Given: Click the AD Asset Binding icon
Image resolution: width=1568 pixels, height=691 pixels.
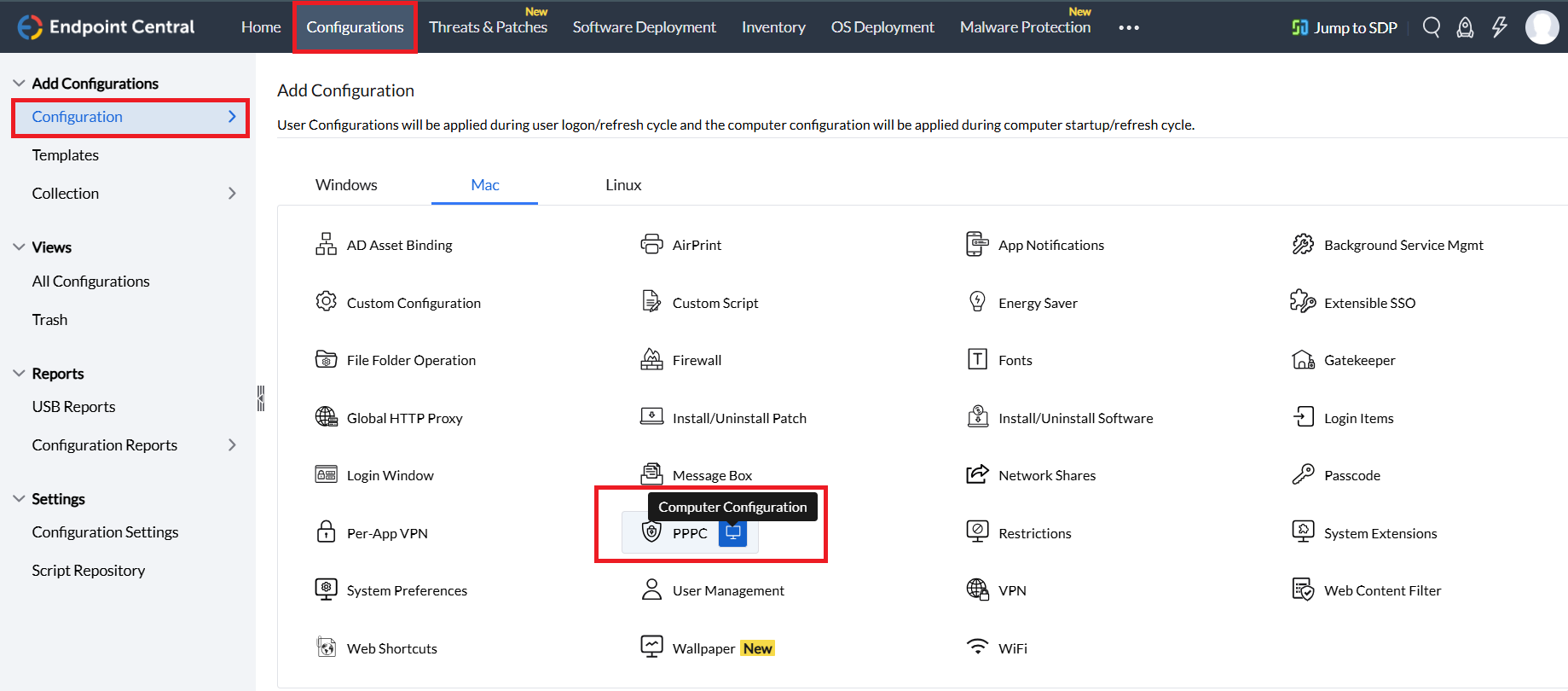Looking at the screenshot, I should click(x=326, y=245).
